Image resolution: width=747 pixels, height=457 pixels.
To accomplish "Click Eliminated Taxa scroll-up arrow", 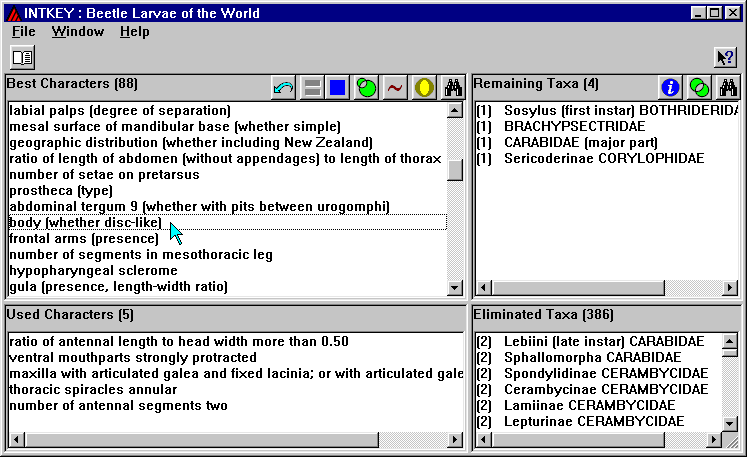I will point(730,341).
